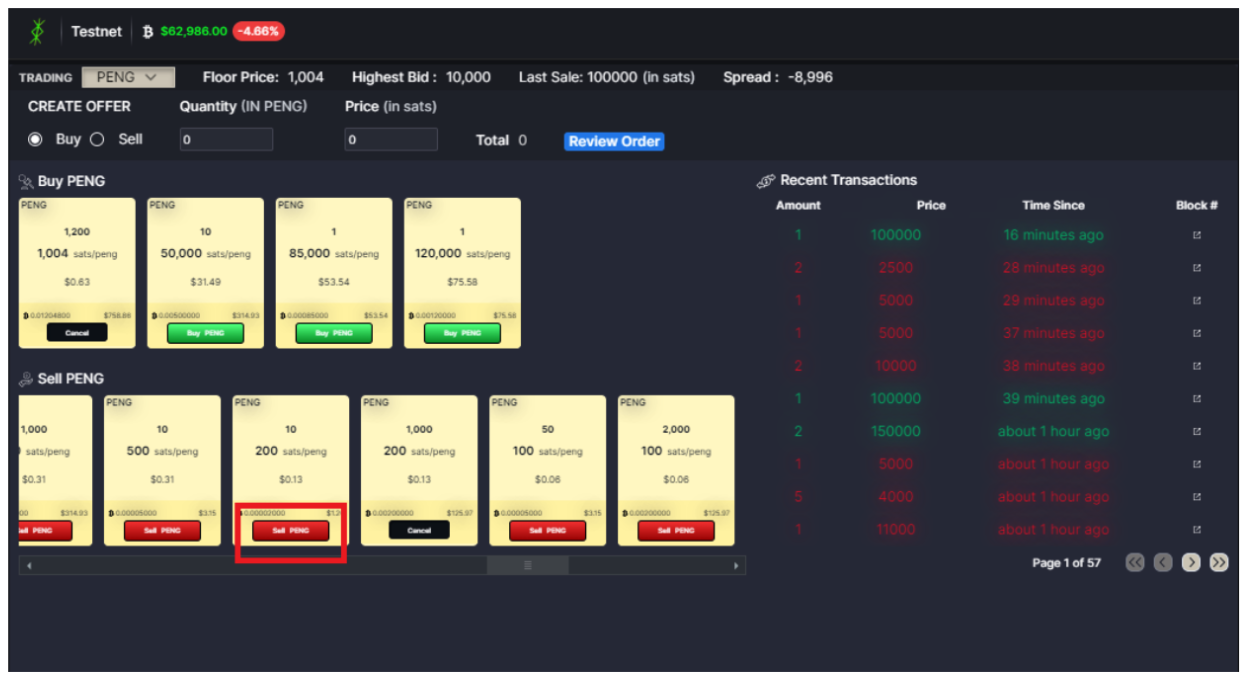Screen dimensions: 1246x680
Task: Go to first transactions page
Action: click(1134, 563)
